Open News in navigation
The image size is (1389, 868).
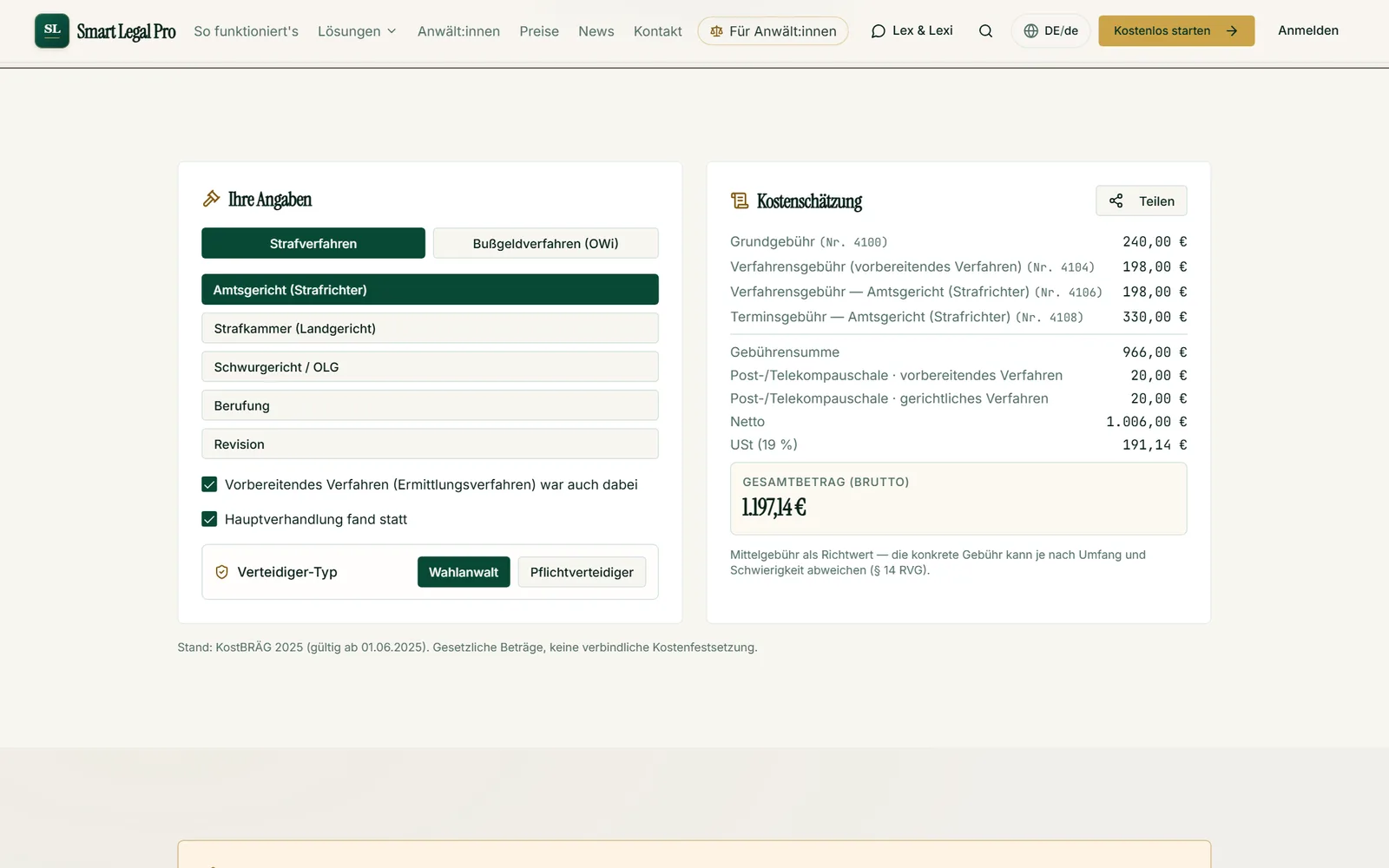tap(596, 31)
